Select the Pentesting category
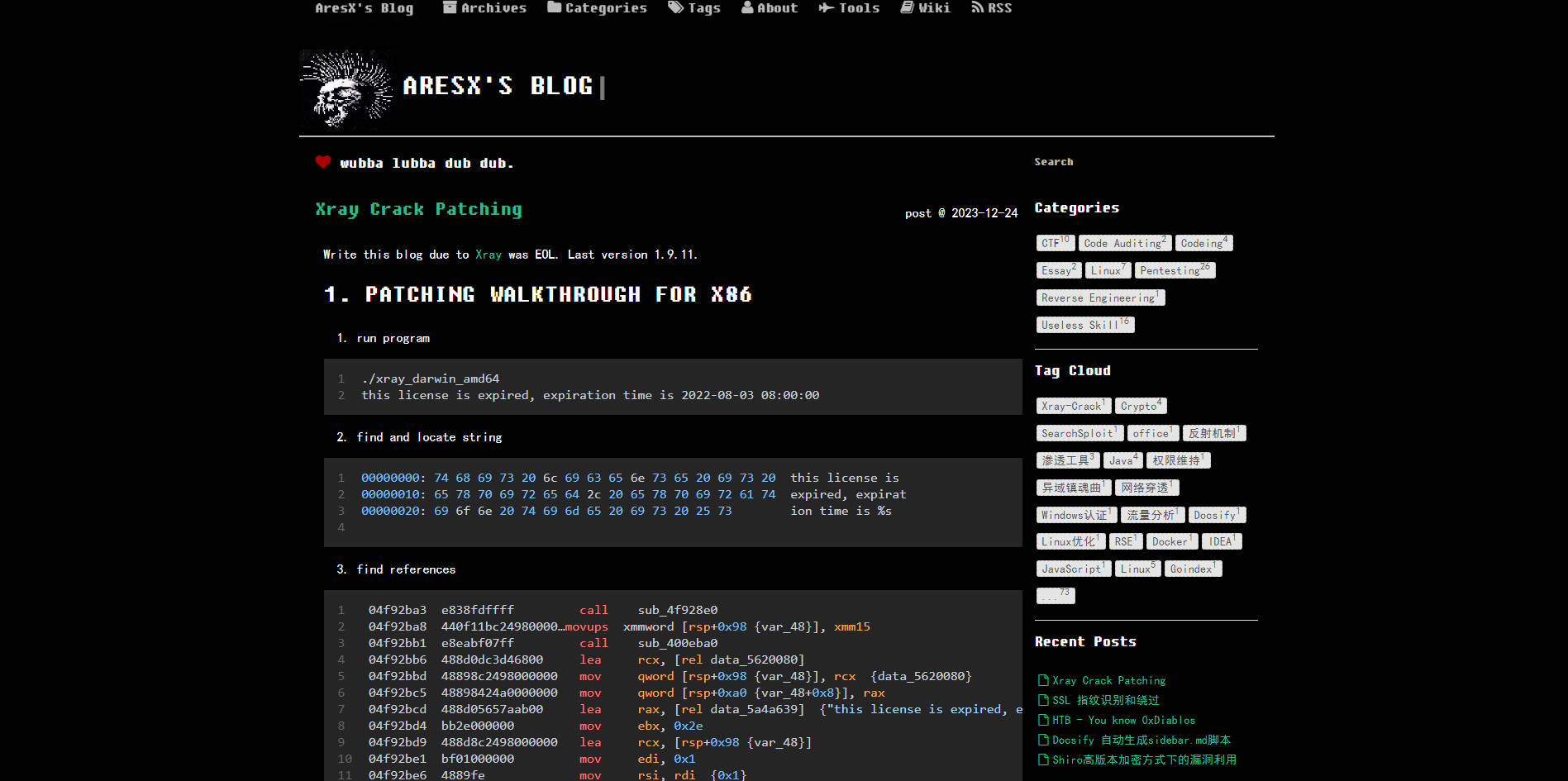The width and height of the screenshot is (1568, 781). point(1174,270)
